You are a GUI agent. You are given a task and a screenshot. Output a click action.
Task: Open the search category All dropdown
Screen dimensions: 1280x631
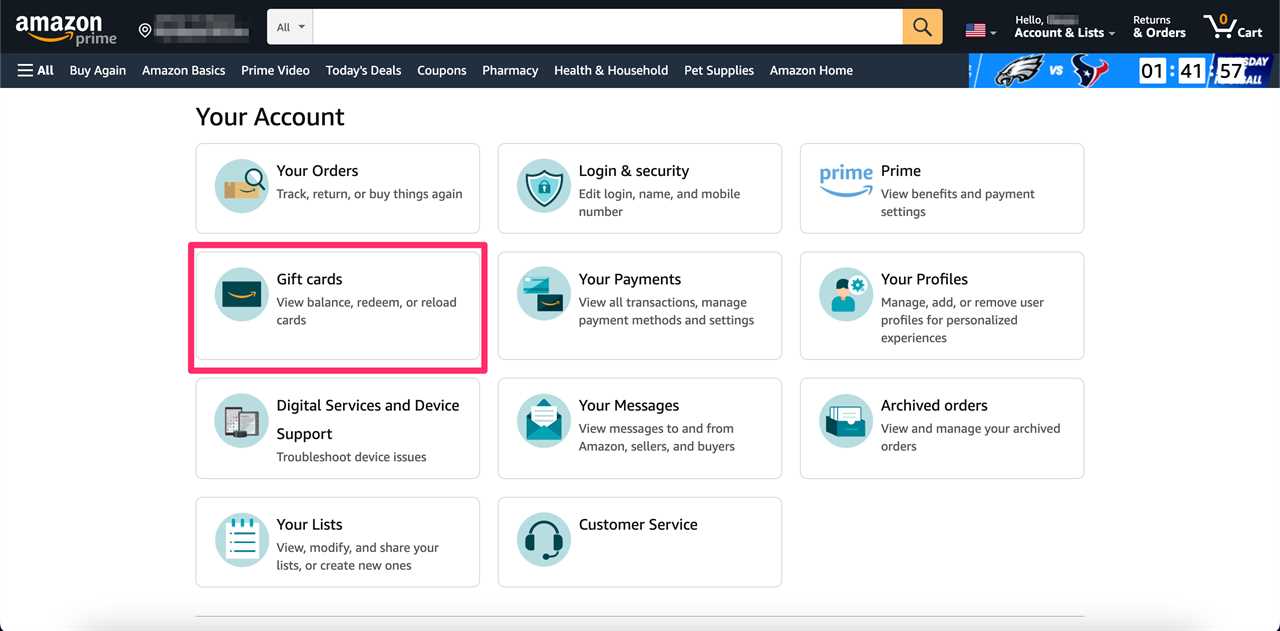[x=288, y=26]
